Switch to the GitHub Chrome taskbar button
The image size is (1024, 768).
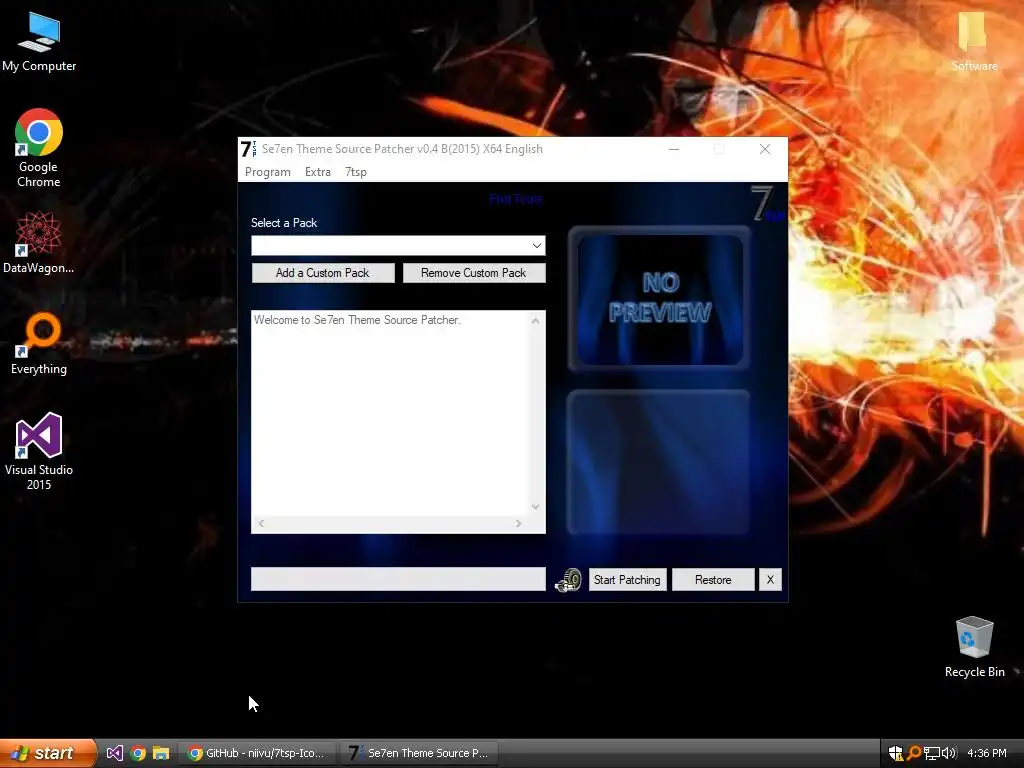coord(258,753)
